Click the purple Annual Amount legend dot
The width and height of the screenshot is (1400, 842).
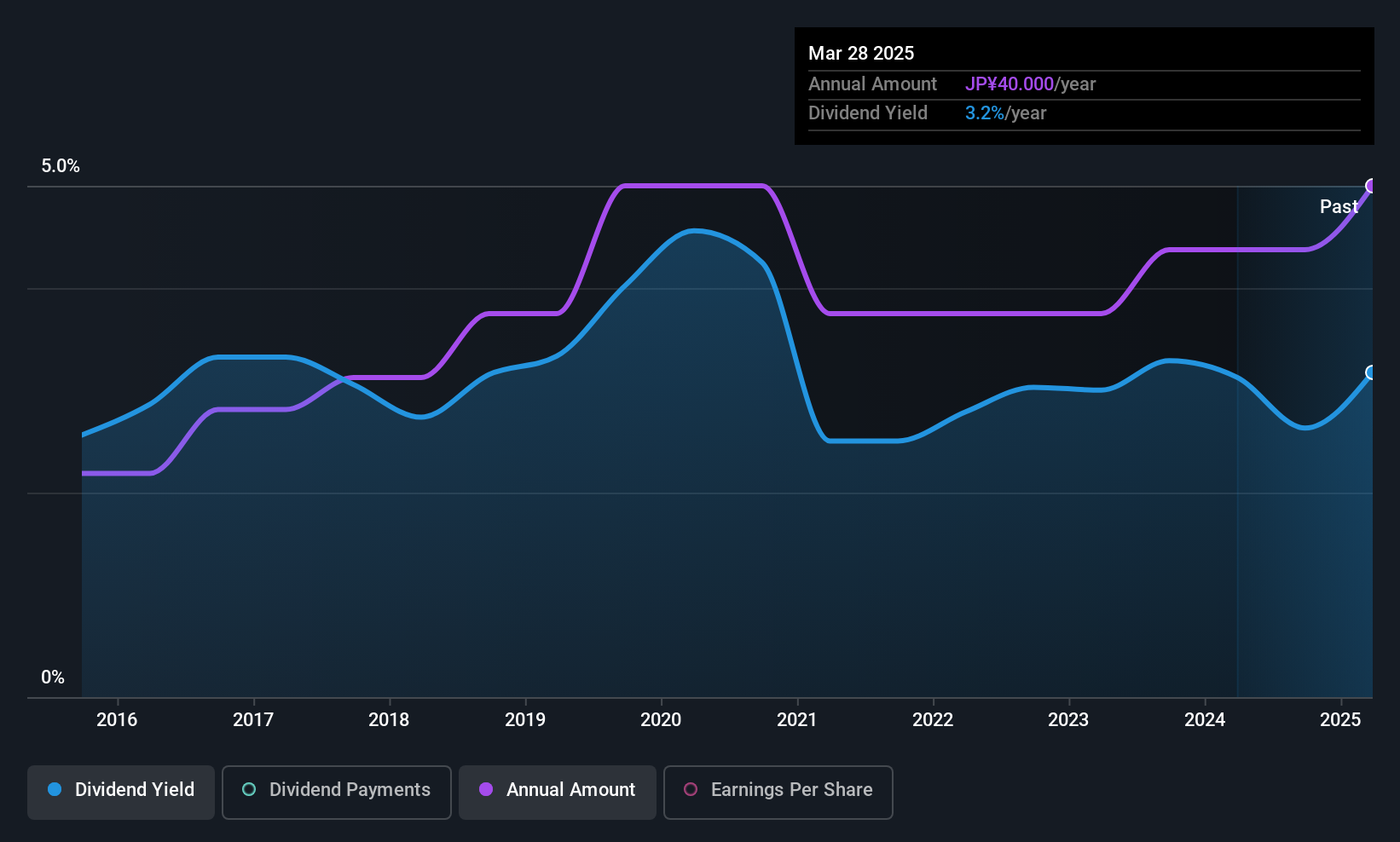[x=486, y=789]
